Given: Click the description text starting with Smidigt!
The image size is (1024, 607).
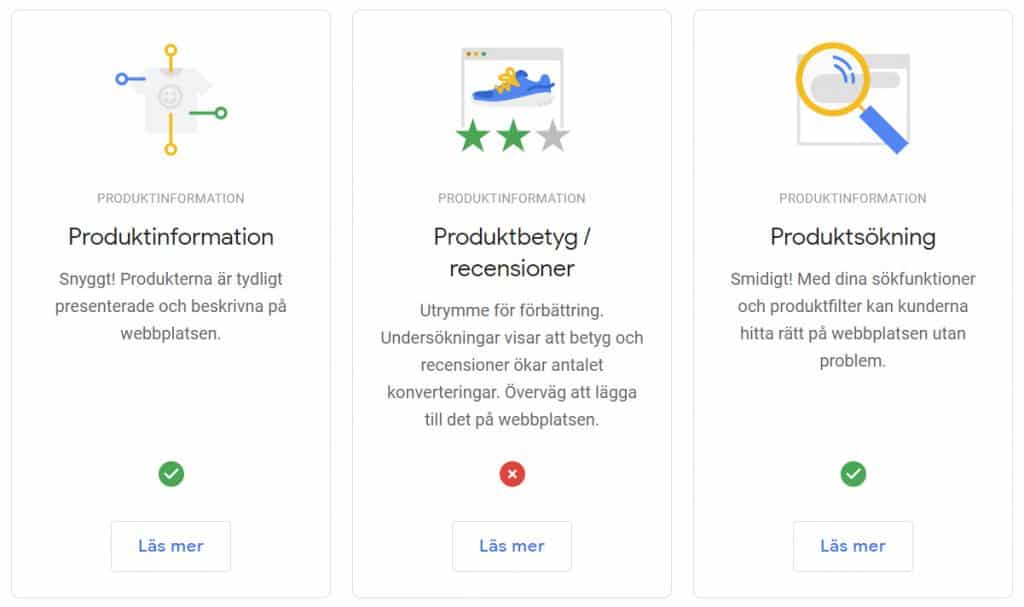Looking at the screenshot, I should (x=853, y=320).
